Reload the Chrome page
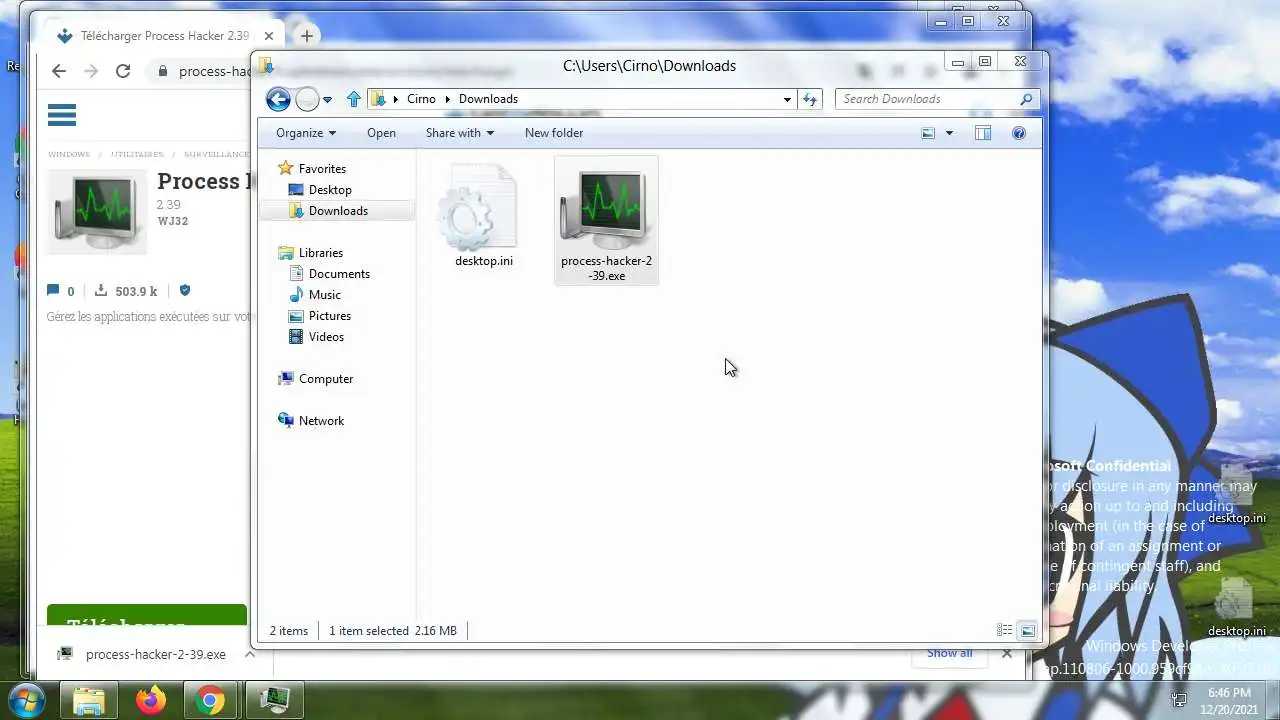Image resolution: width=1280 pixels, height=720 pixels. point(123,71)
